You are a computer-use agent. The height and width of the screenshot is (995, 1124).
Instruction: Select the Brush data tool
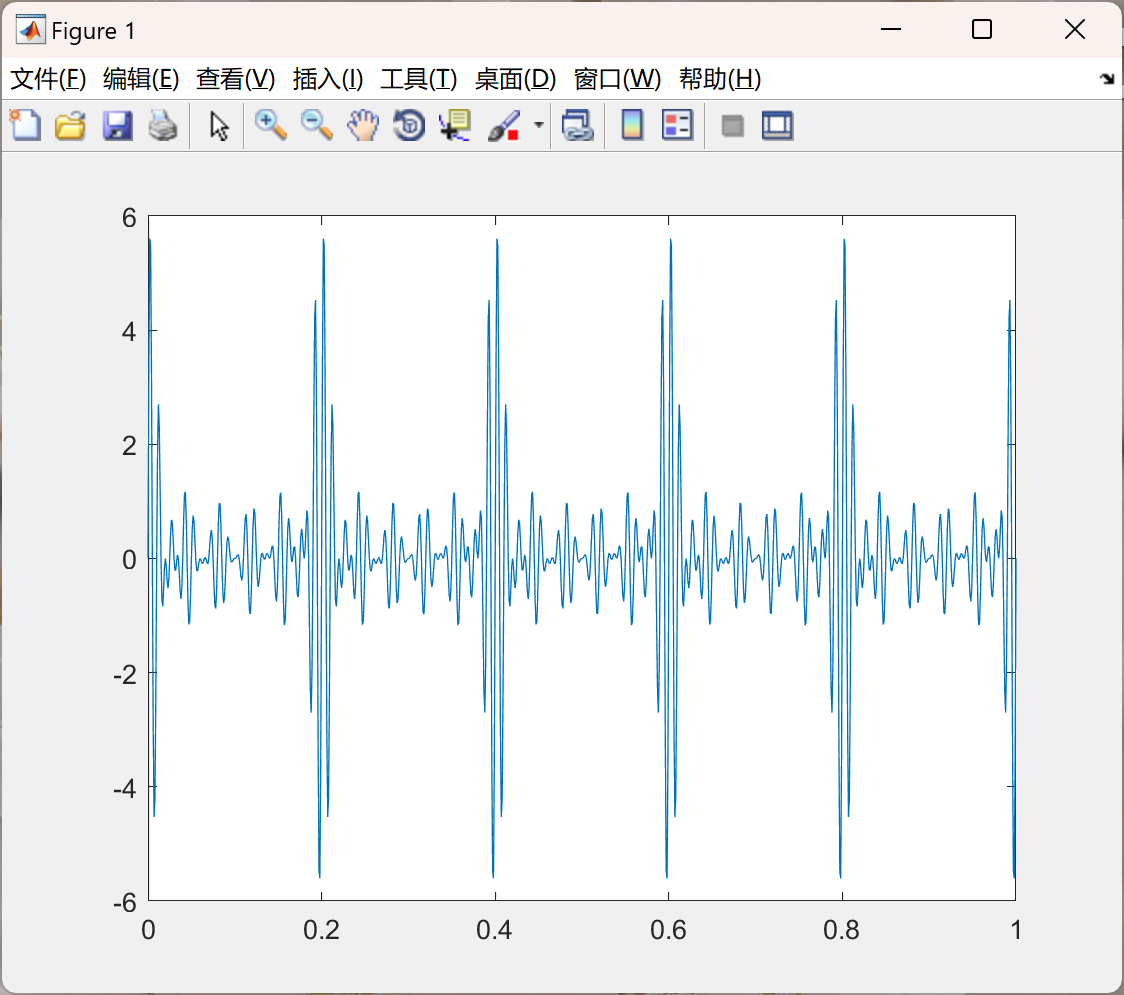tap(504, 125)
